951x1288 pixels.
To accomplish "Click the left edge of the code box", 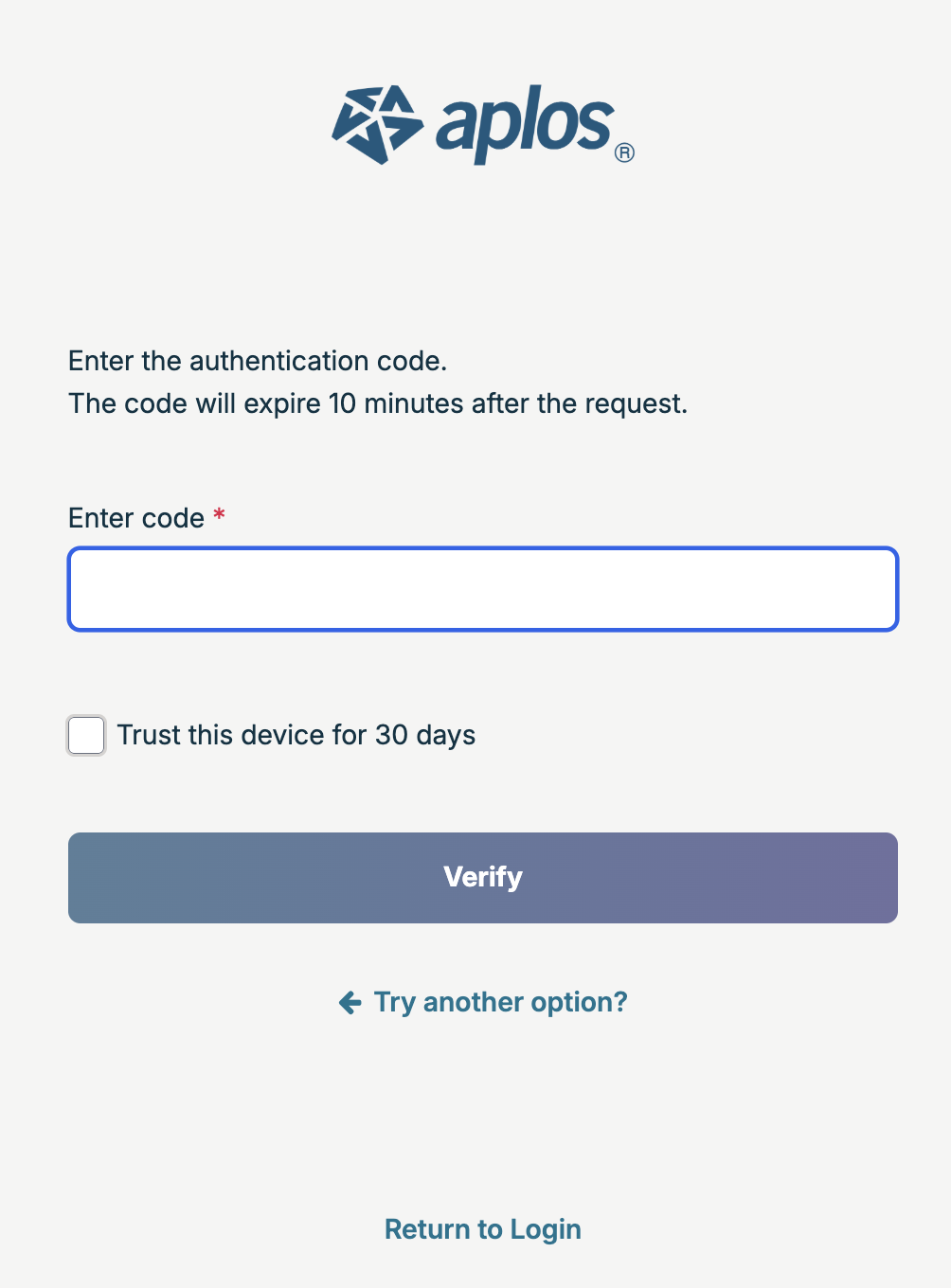I will tap(85, 589).
